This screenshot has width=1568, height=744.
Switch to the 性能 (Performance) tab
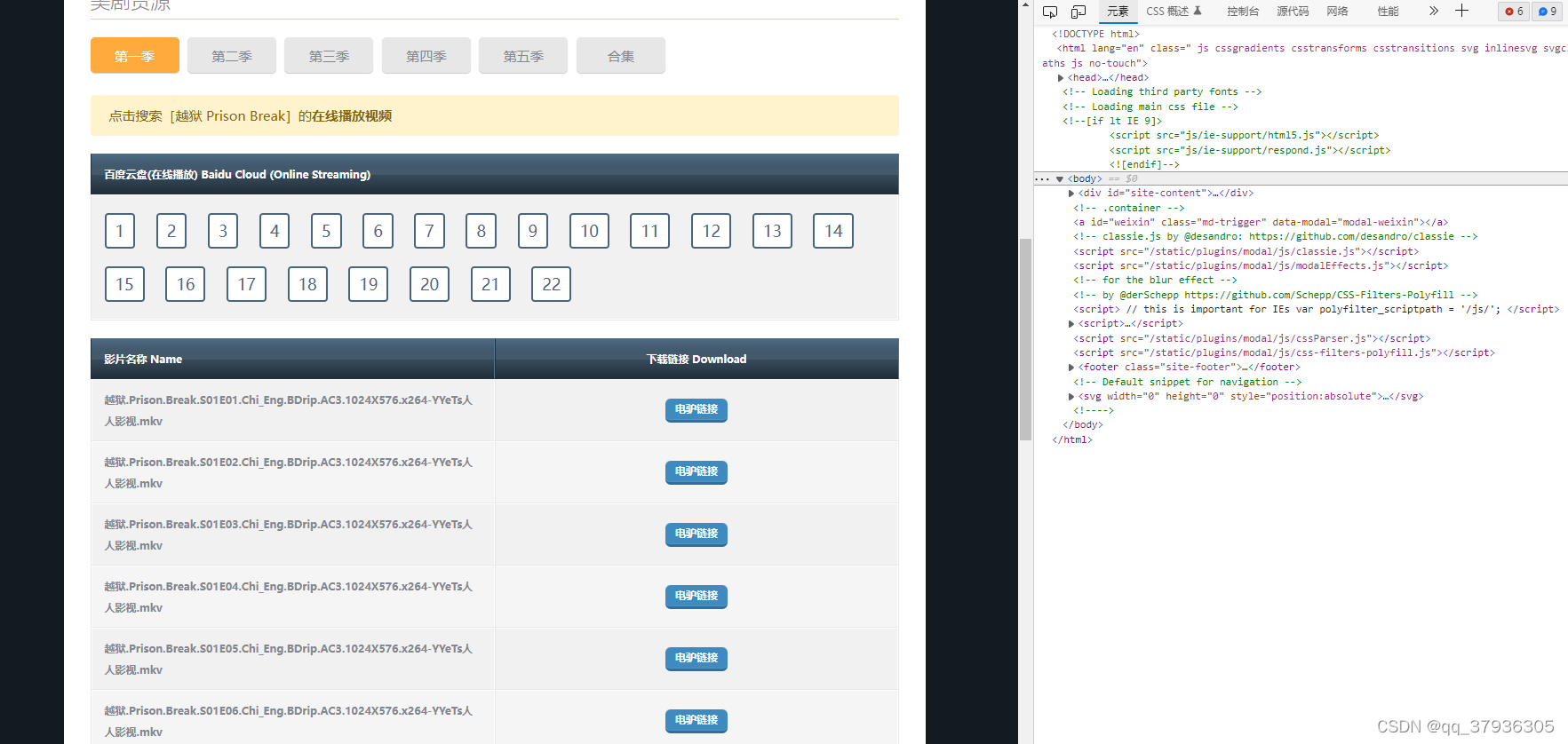click(x=1388, y=12)
